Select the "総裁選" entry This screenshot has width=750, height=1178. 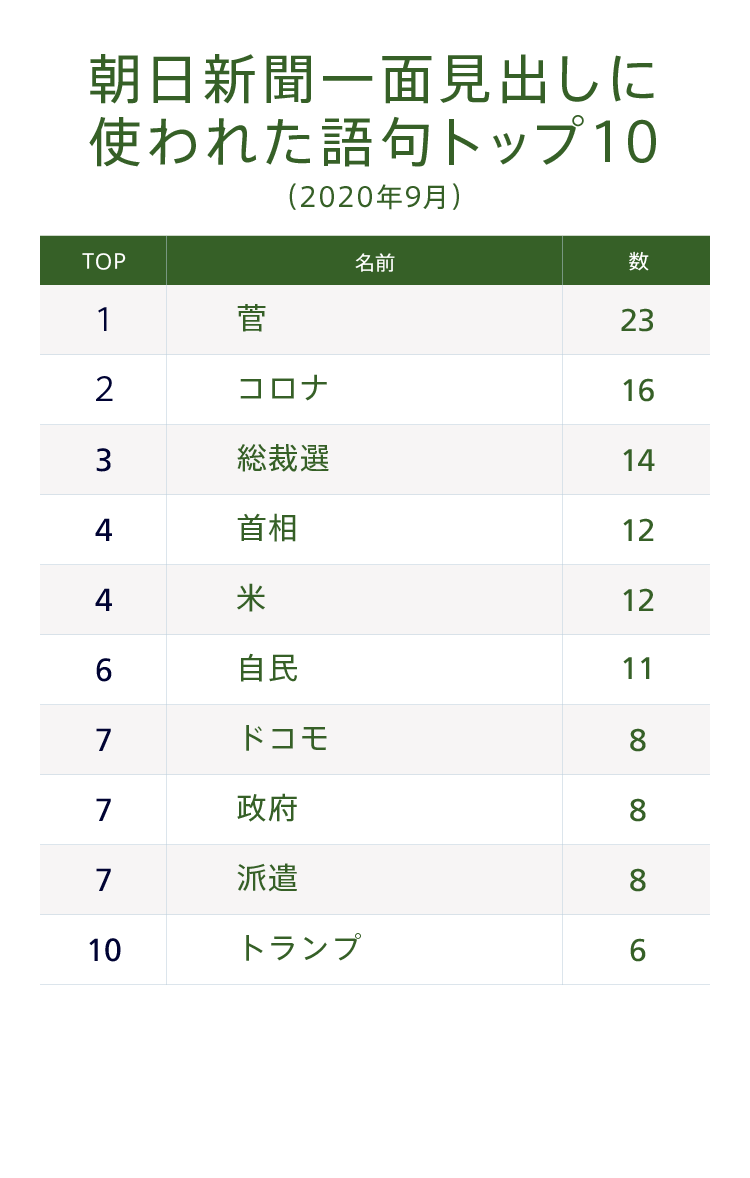[x=283, y=459]
